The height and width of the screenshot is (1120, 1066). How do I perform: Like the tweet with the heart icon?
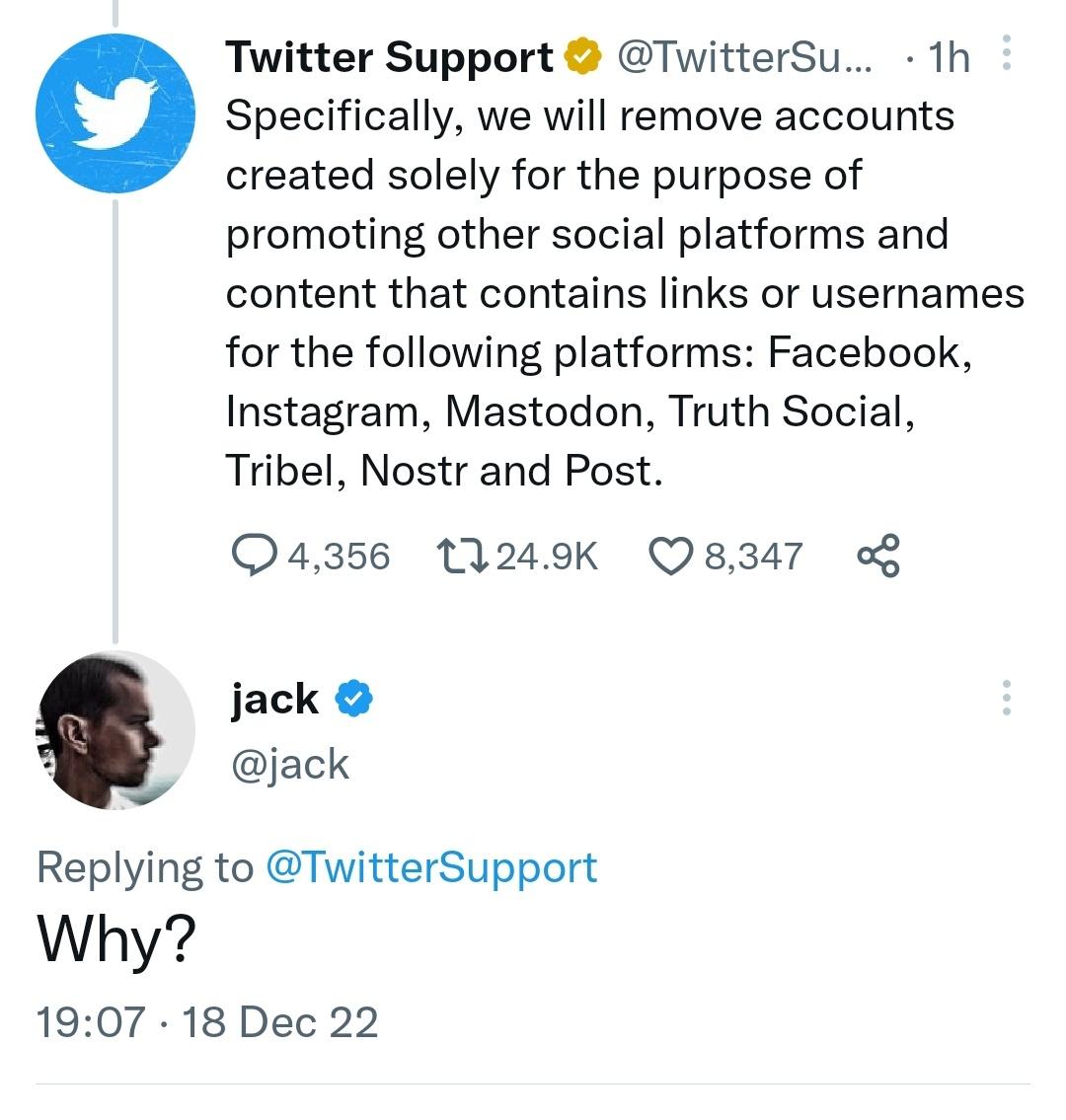point(671,556)
